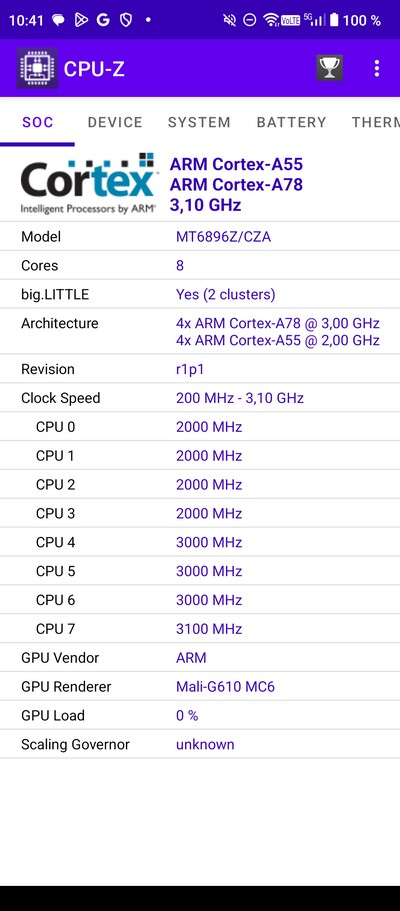This screenshot has height=911, width=400.
Task: Tap the Wi-Fi status bar icon
Action: pyautogui.click(x=270, y=20)
